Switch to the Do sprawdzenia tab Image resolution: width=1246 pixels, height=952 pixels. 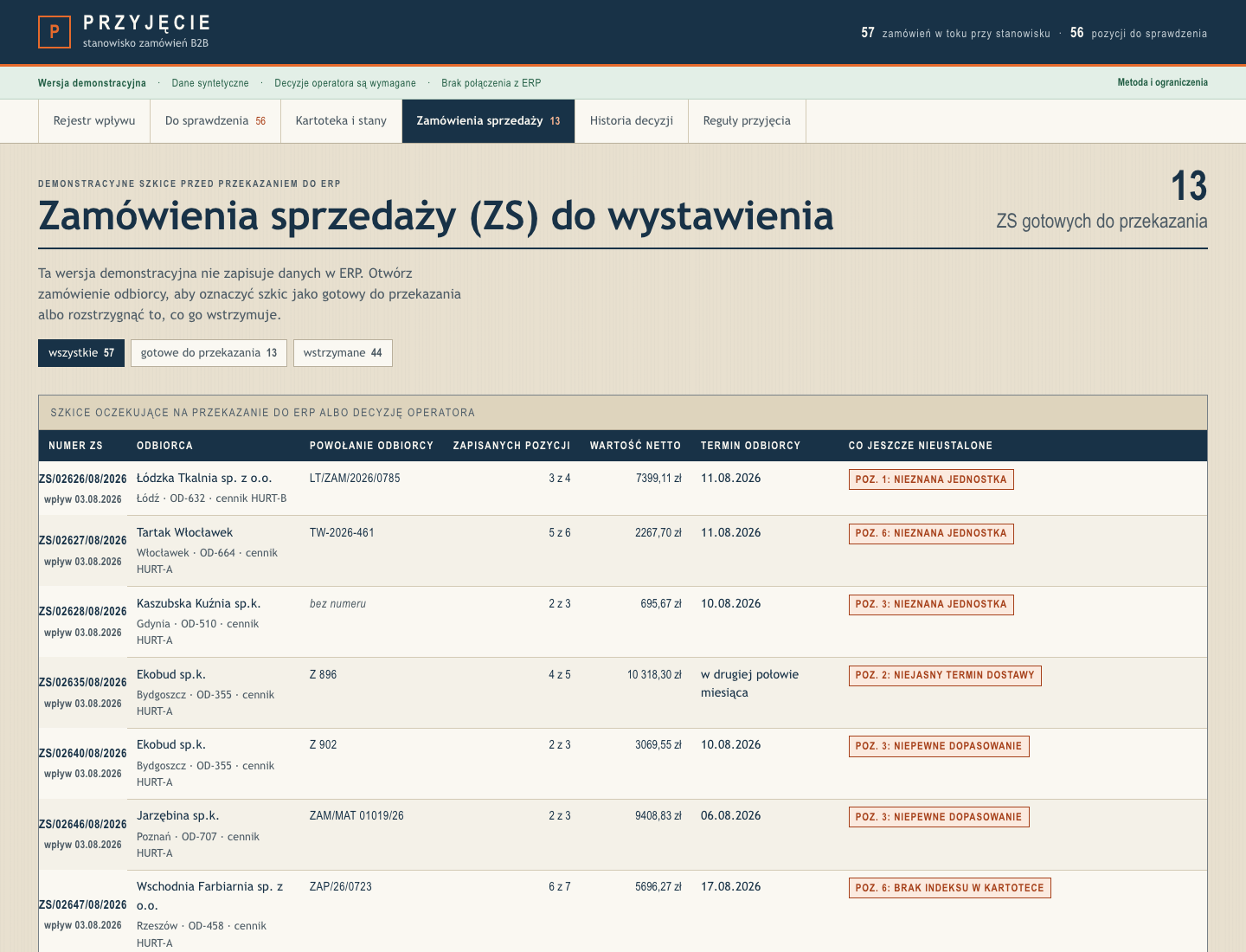(x=215, y=121)
